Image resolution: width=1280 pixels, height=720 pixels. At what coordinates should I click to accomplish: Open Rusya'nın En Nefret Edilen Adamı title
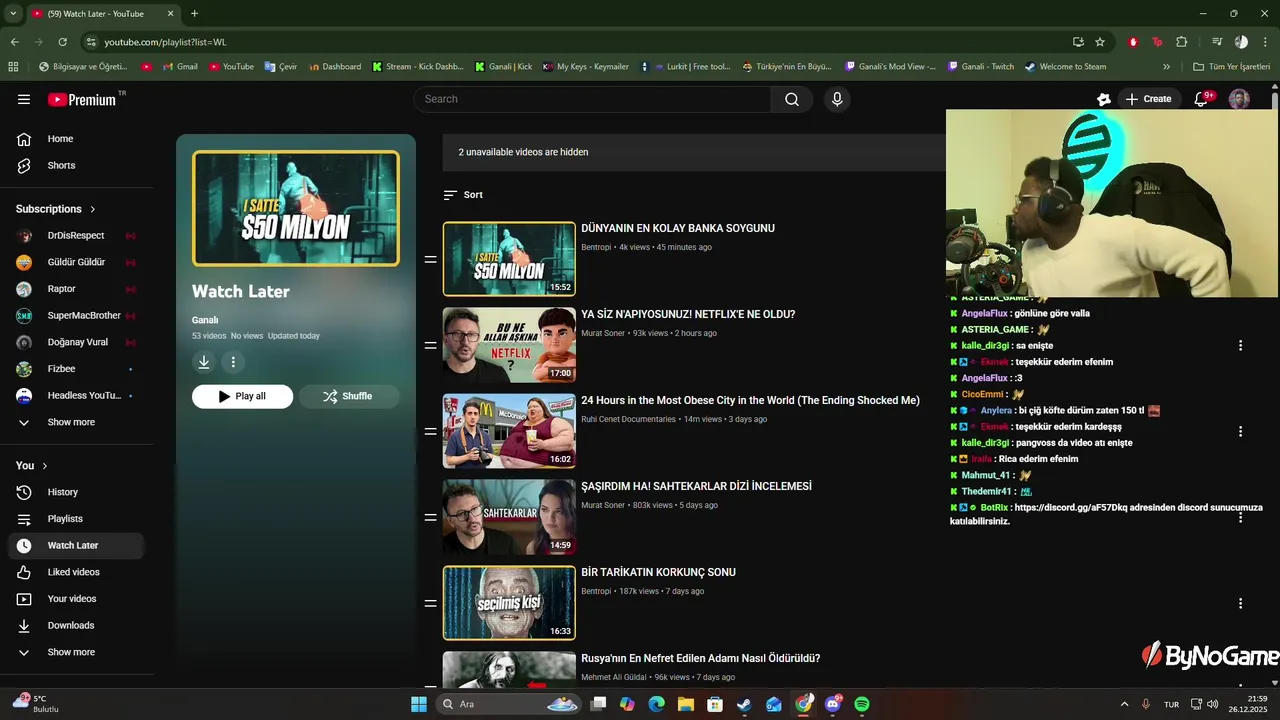(700, 658)
